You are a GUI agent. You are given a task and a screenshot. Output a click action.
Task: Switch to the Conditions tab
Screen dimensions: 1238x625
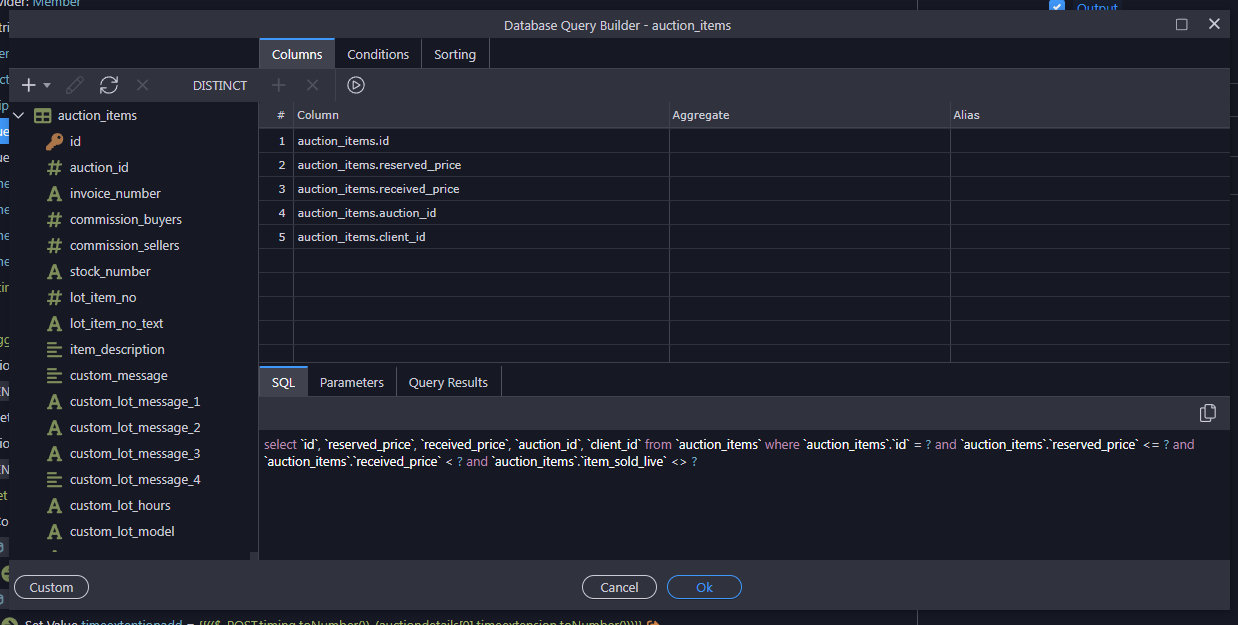[378, 54]
